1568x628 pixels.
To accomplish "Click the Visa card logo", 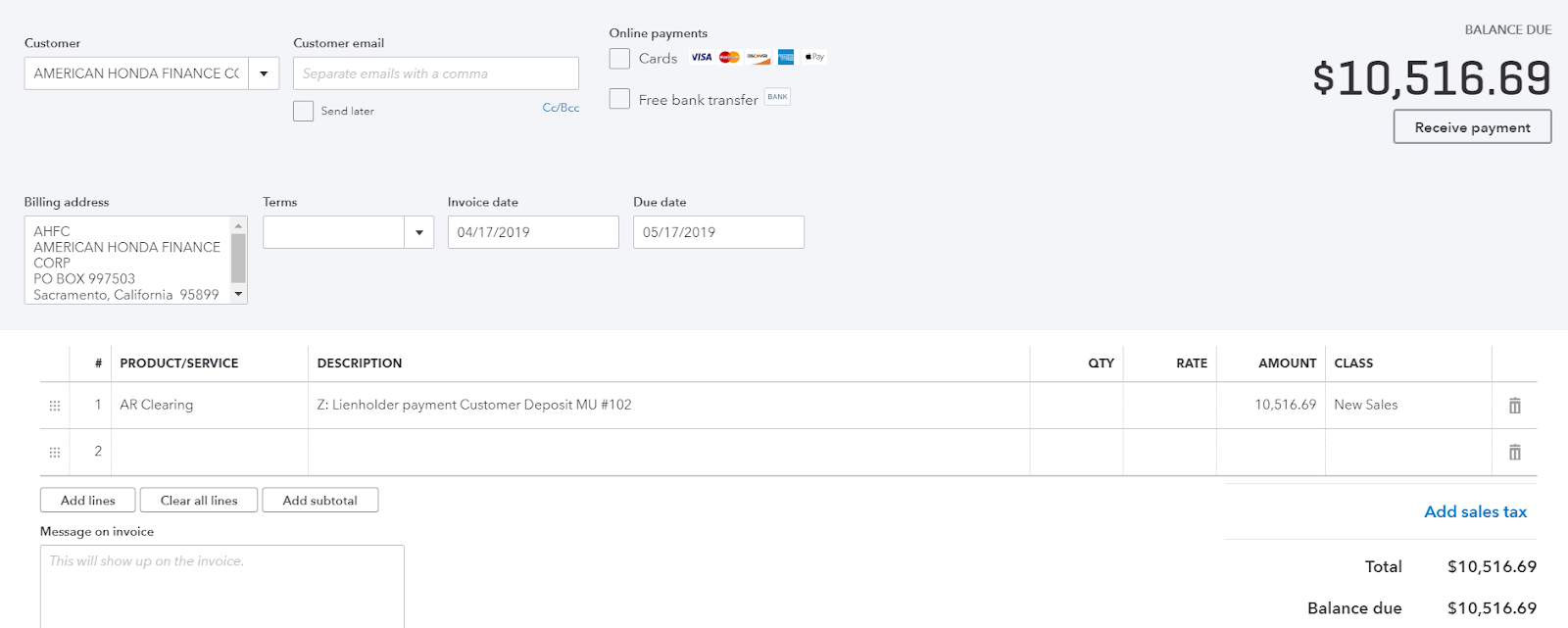I will click(701, 57).
